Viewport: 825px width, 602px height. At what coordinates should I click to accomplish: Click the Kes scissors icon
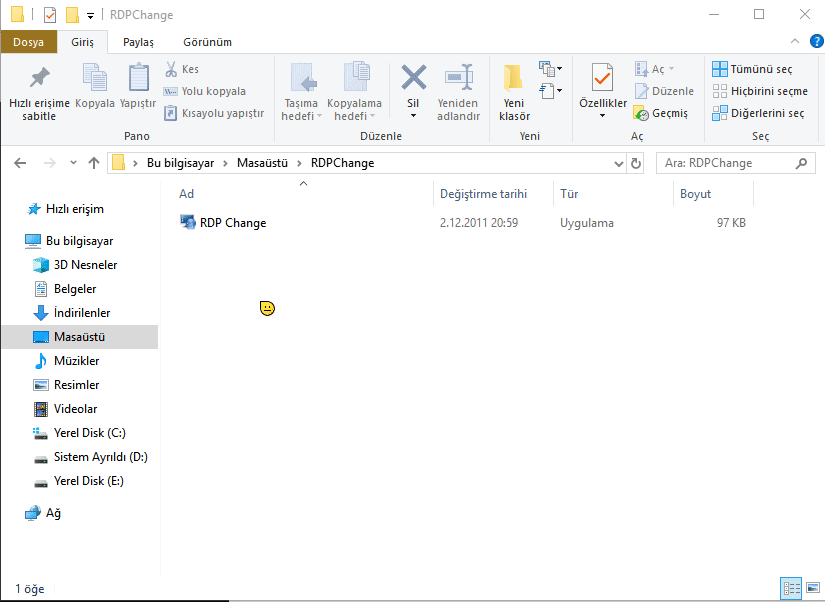pos(171,69)
